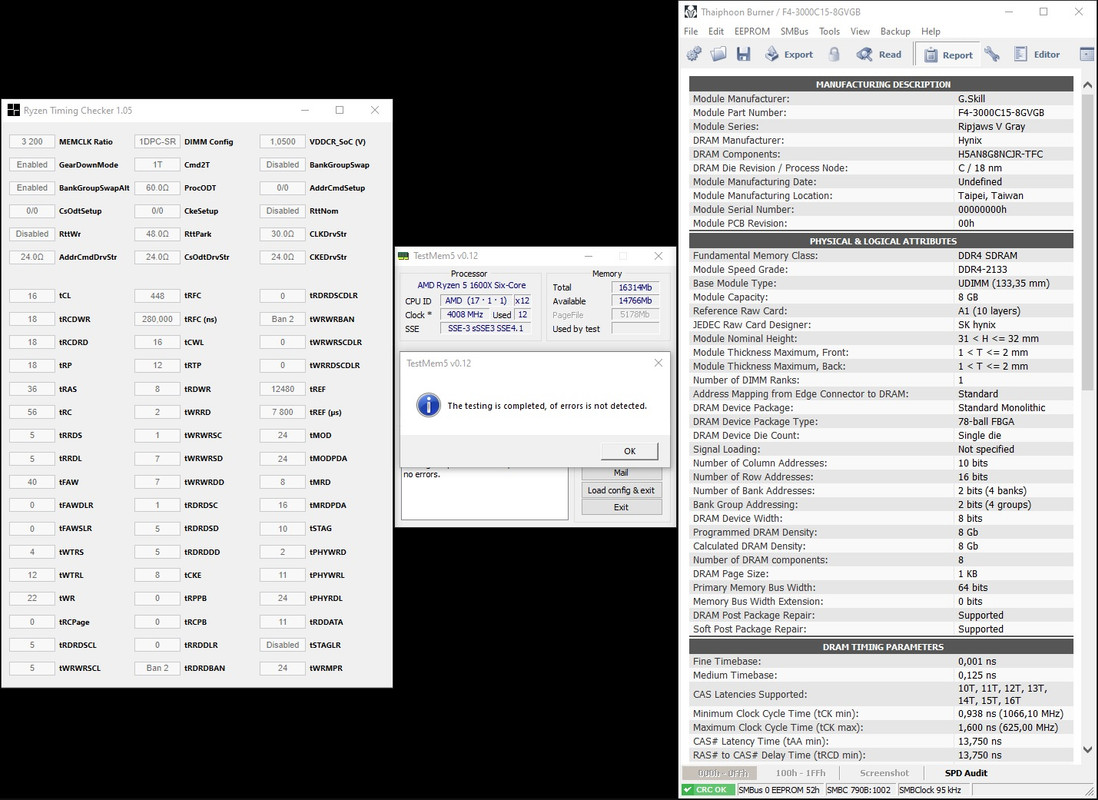The width and height of the screenshot is (1098, 800).
Task: Open the Tools menu in Thaiphoon Burner
Action: [x=829, y=32]
